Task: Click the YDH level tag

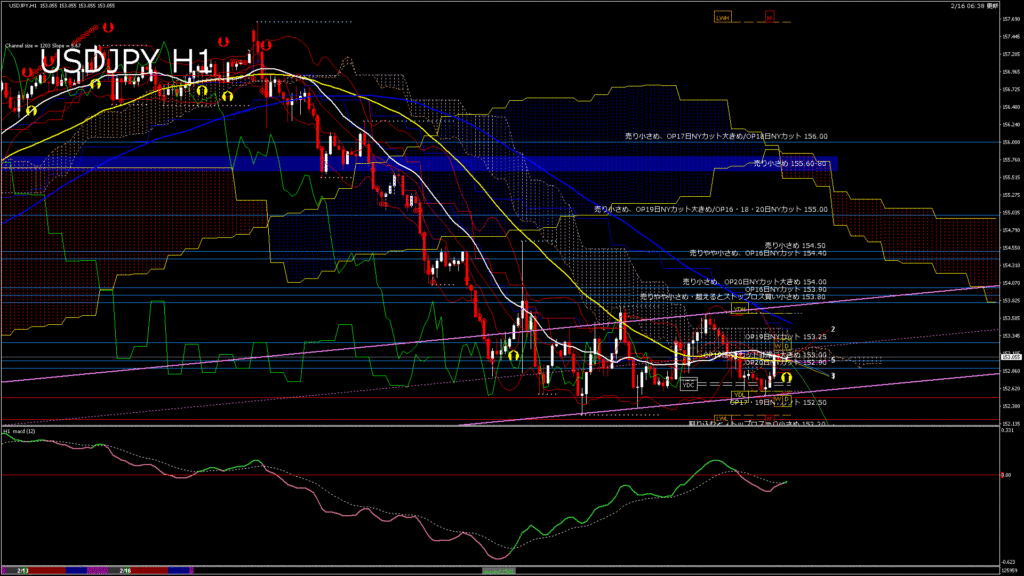Action: [x=741, y=309]
